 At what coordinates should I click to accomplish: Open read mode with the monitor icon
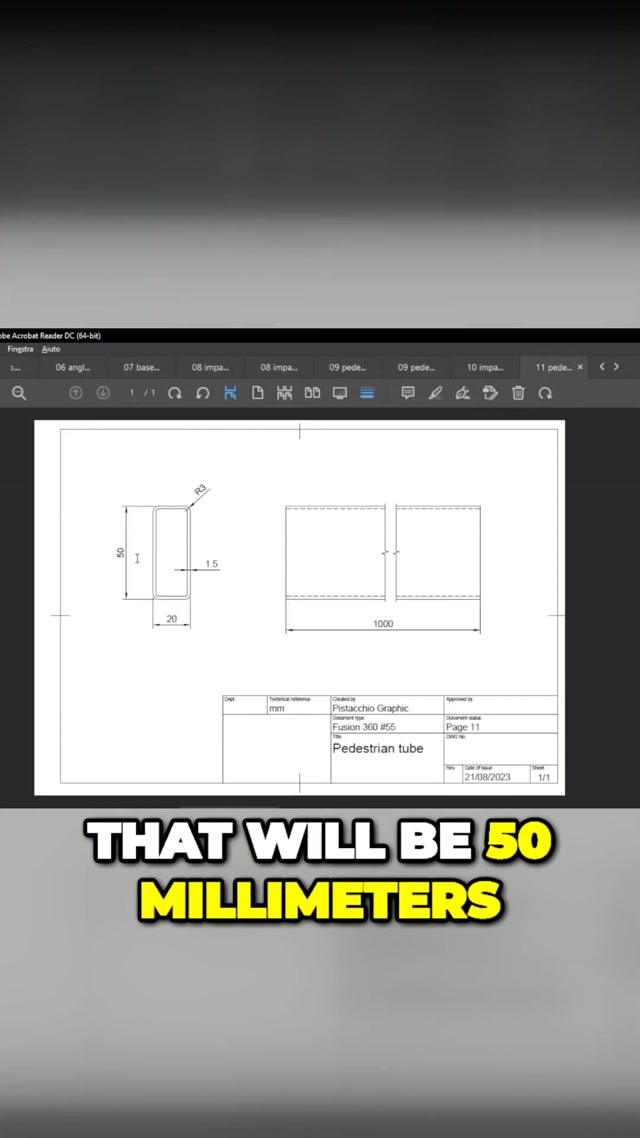pyautogui.click(x=340, y=393)
